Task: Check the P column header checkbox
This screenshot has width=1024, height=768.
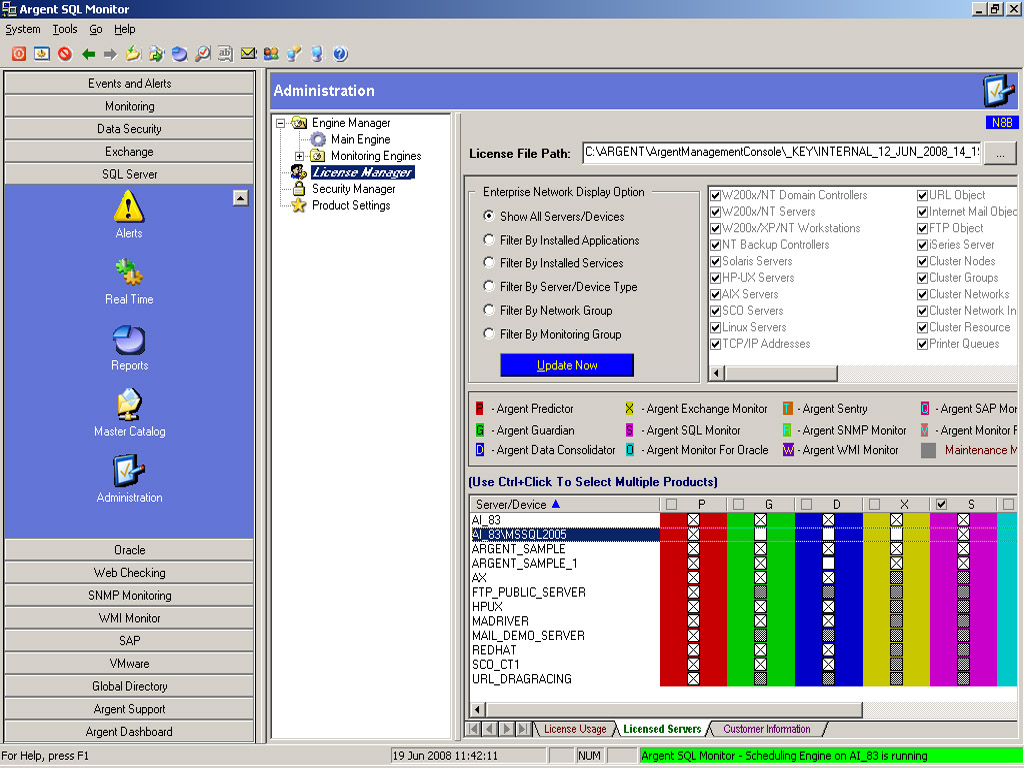Action: pyautogui.click(x=671, y=504)
